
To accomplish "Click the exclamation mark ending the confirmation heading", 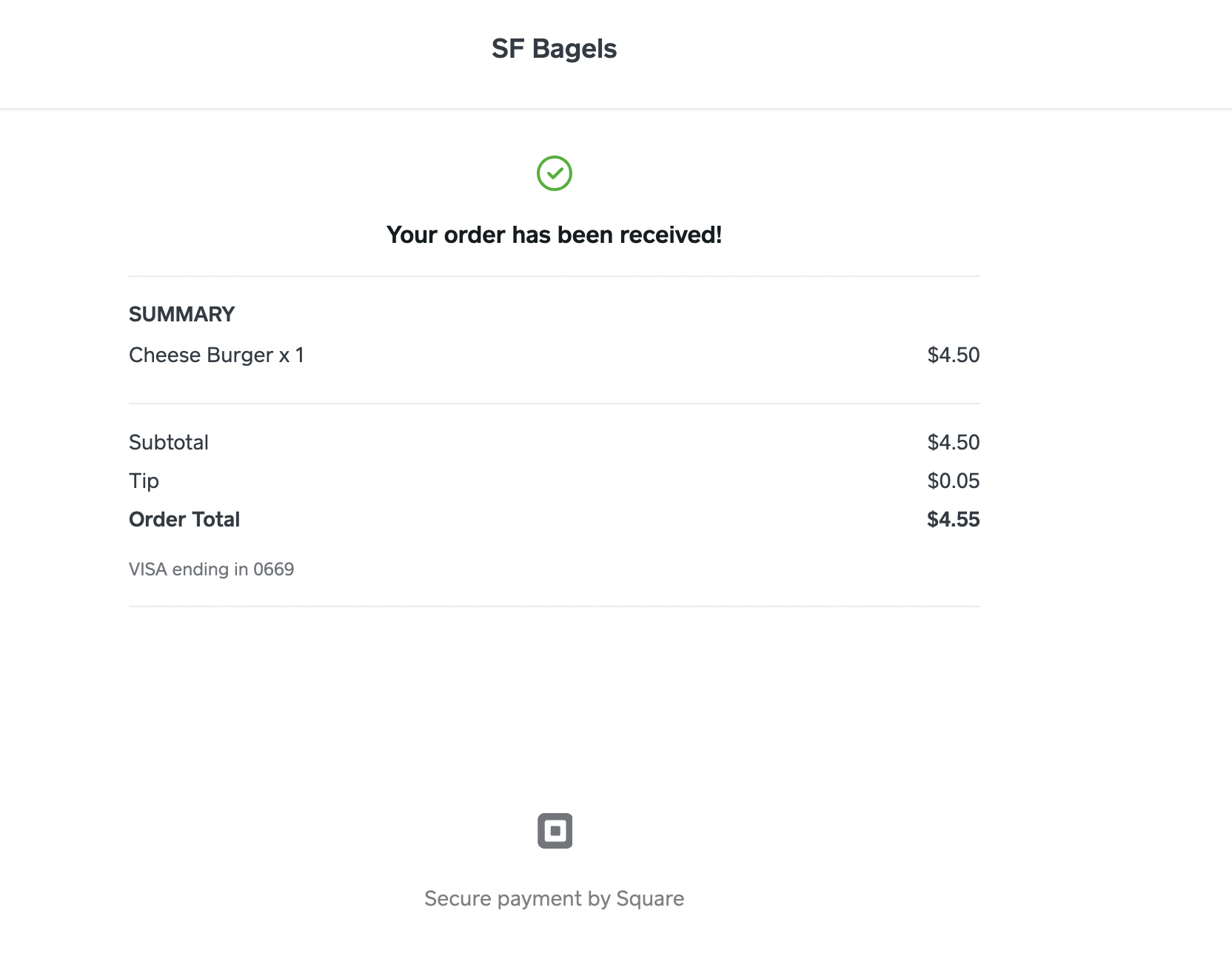I will tap(718, 235).
